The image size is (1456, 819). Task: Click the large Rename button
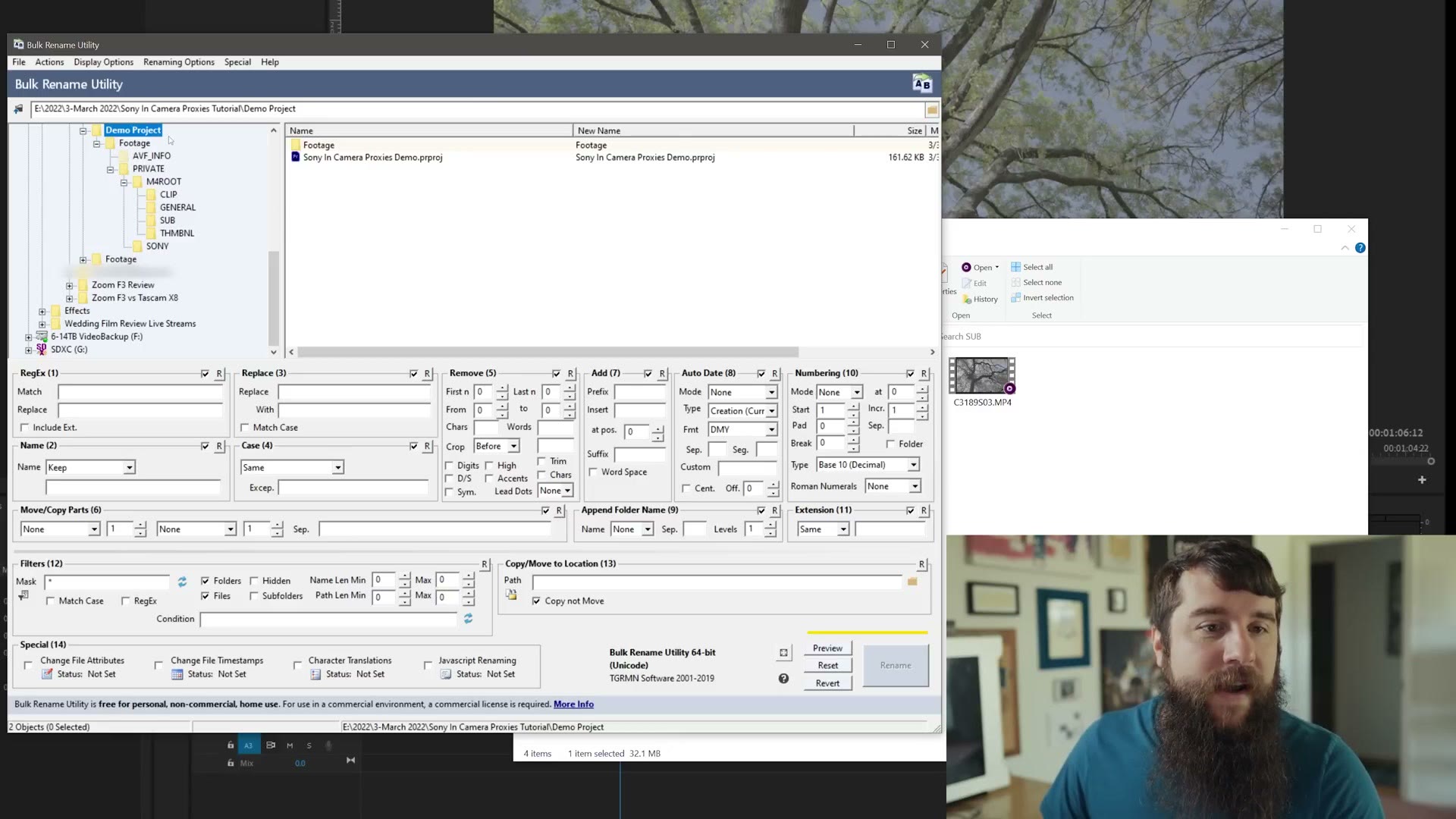coord(896,666)
